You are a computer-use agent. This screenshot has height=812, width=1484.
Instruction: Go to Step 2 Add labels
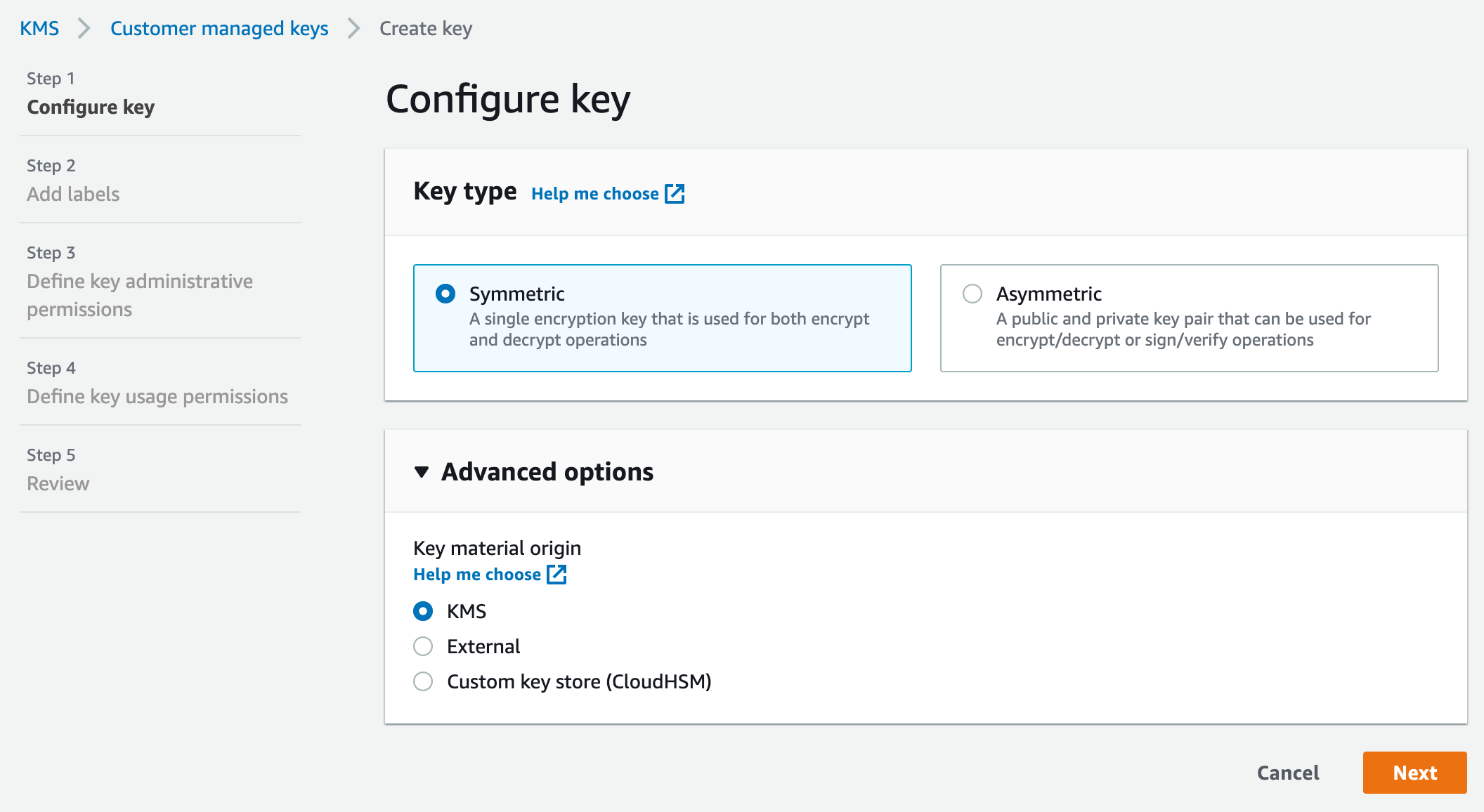(73, 194)
